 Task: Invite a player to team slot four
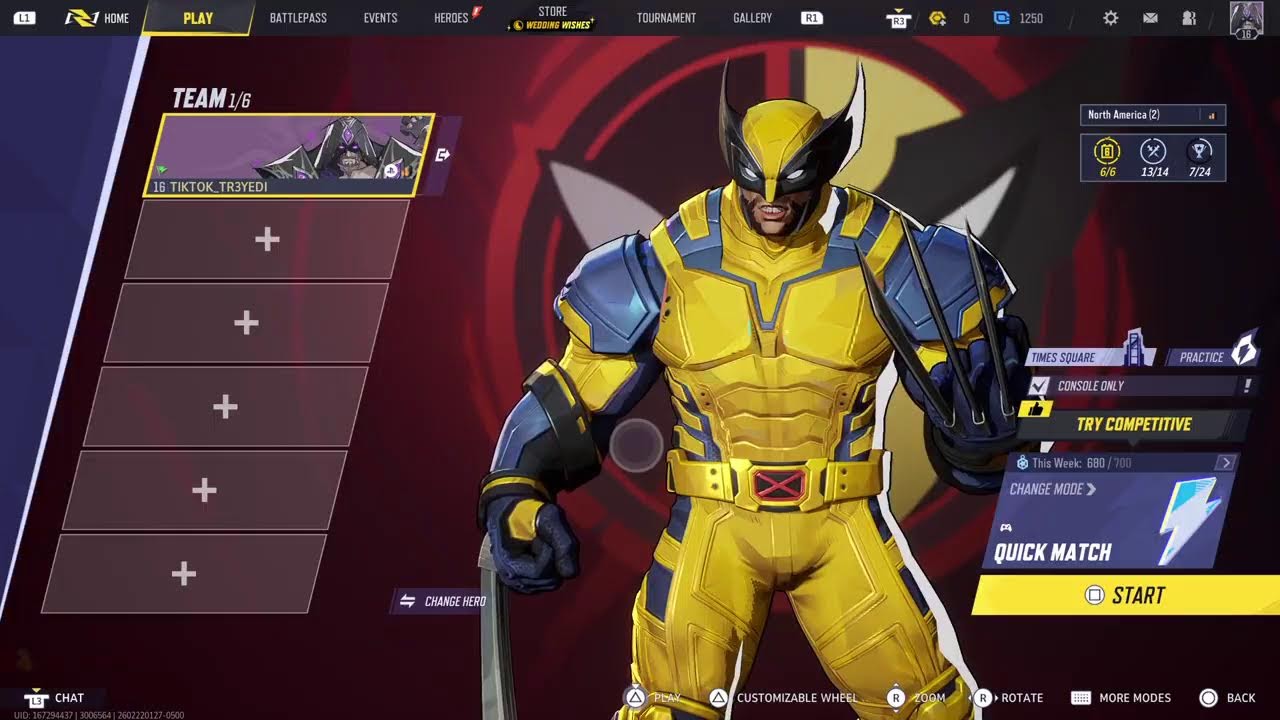[225, 406]
